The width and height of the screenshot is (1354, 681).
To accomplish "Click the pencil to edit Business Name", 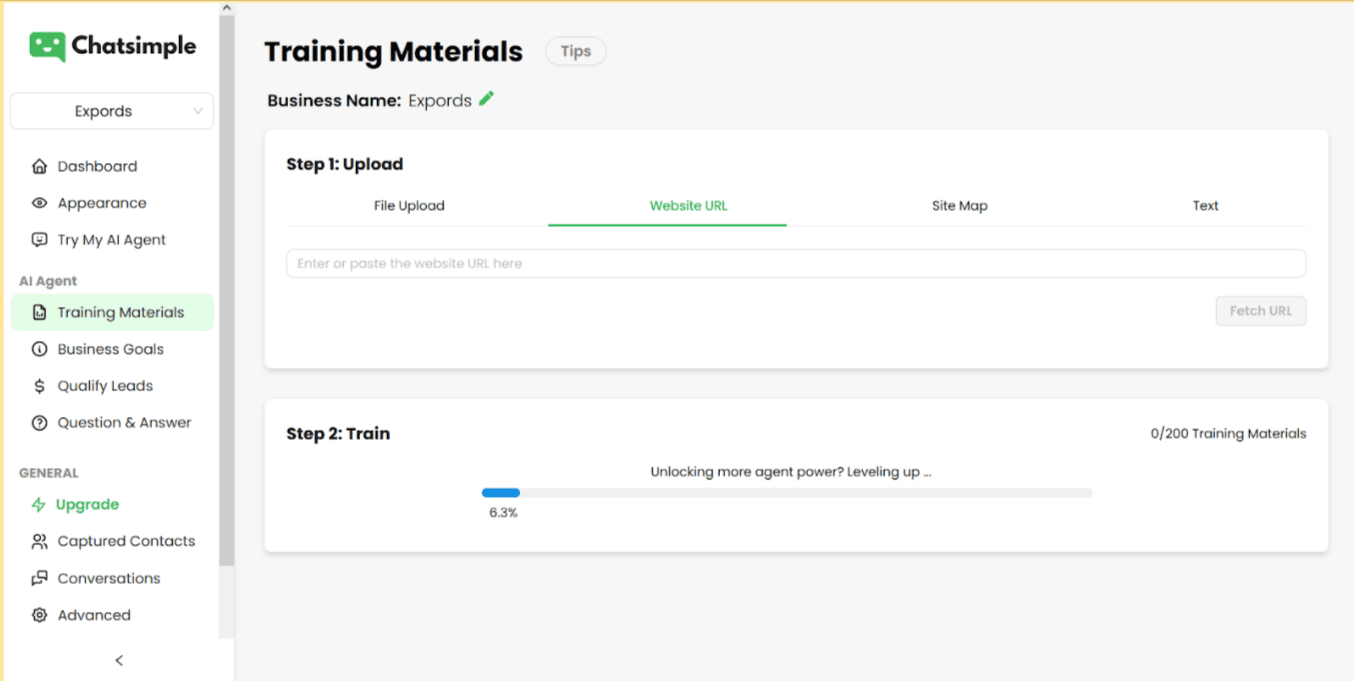I will 486,99.
